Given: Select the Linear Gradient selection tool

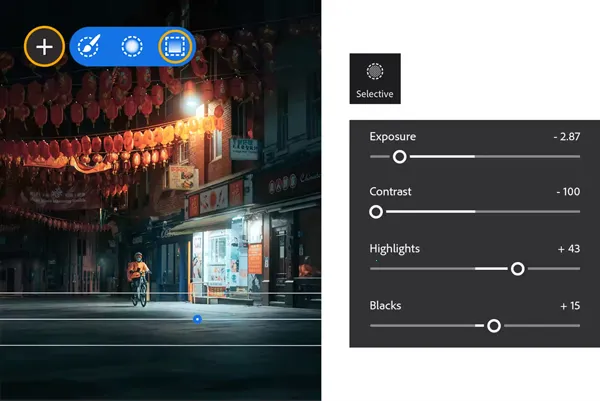Looking at the screenshot, I should point(175,46).
